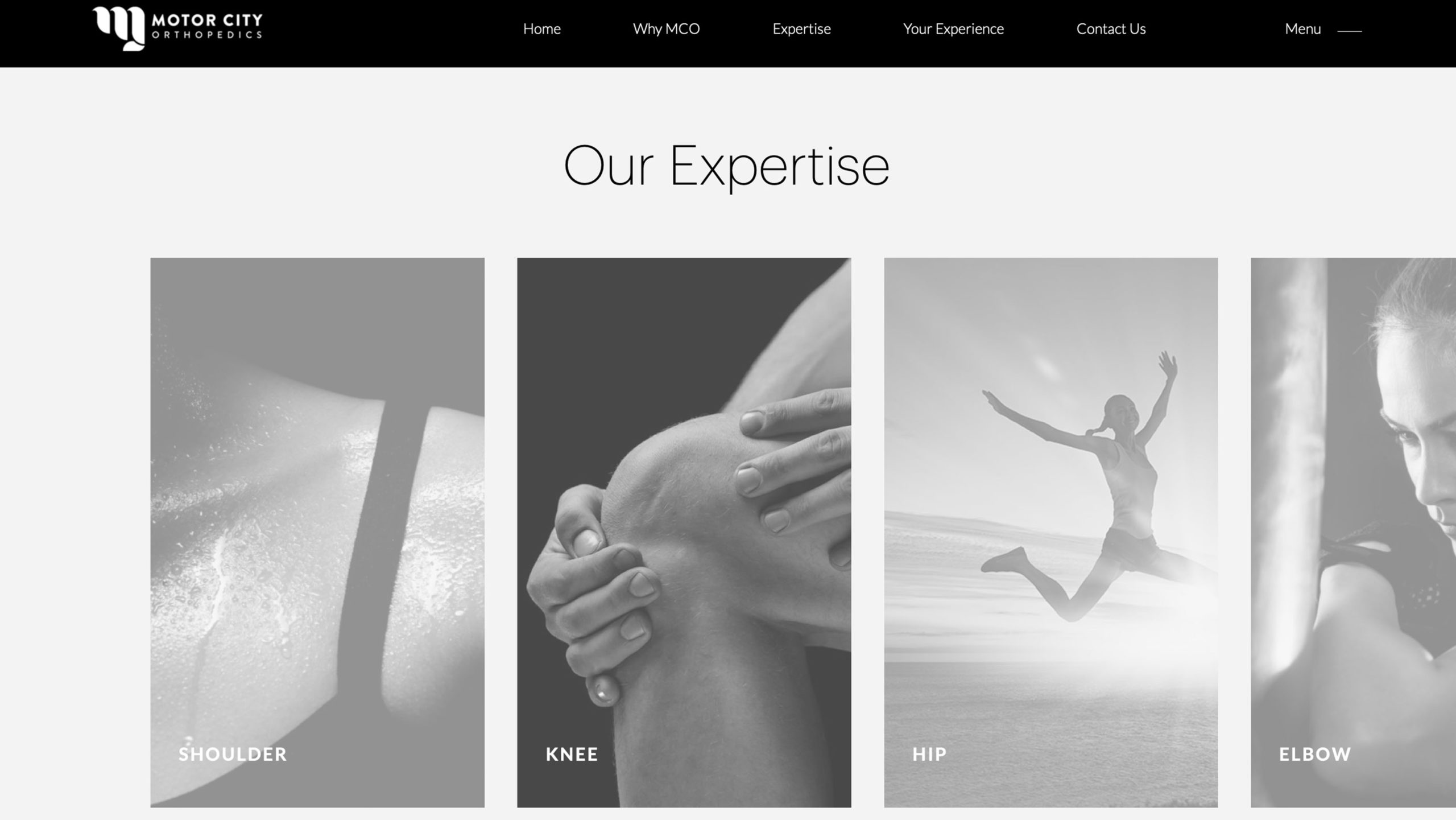Click the ELBOW label text
This screenshot has height=820, width=1456.
click(x=1314, y=754)
